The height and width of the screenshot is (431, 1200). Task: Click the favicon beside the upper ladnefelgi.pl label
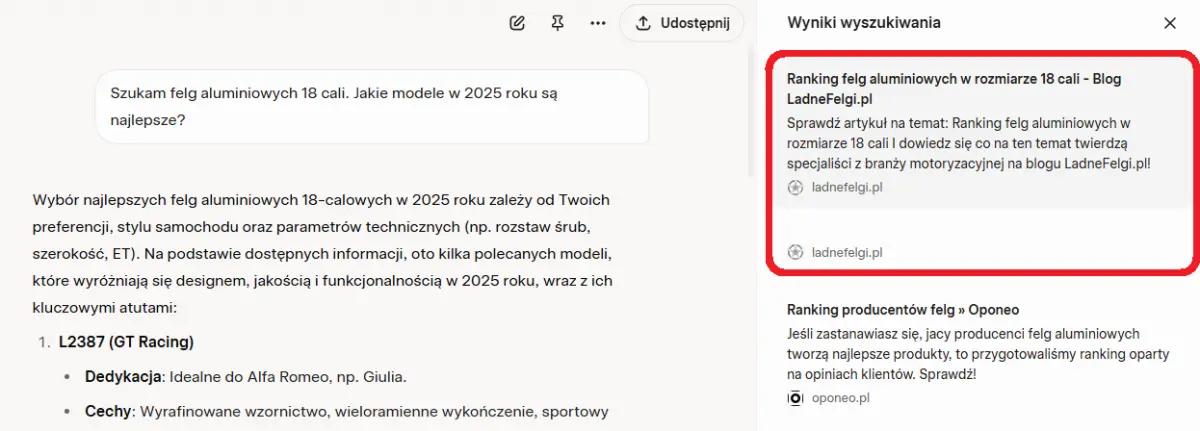(x=796, y=187)
